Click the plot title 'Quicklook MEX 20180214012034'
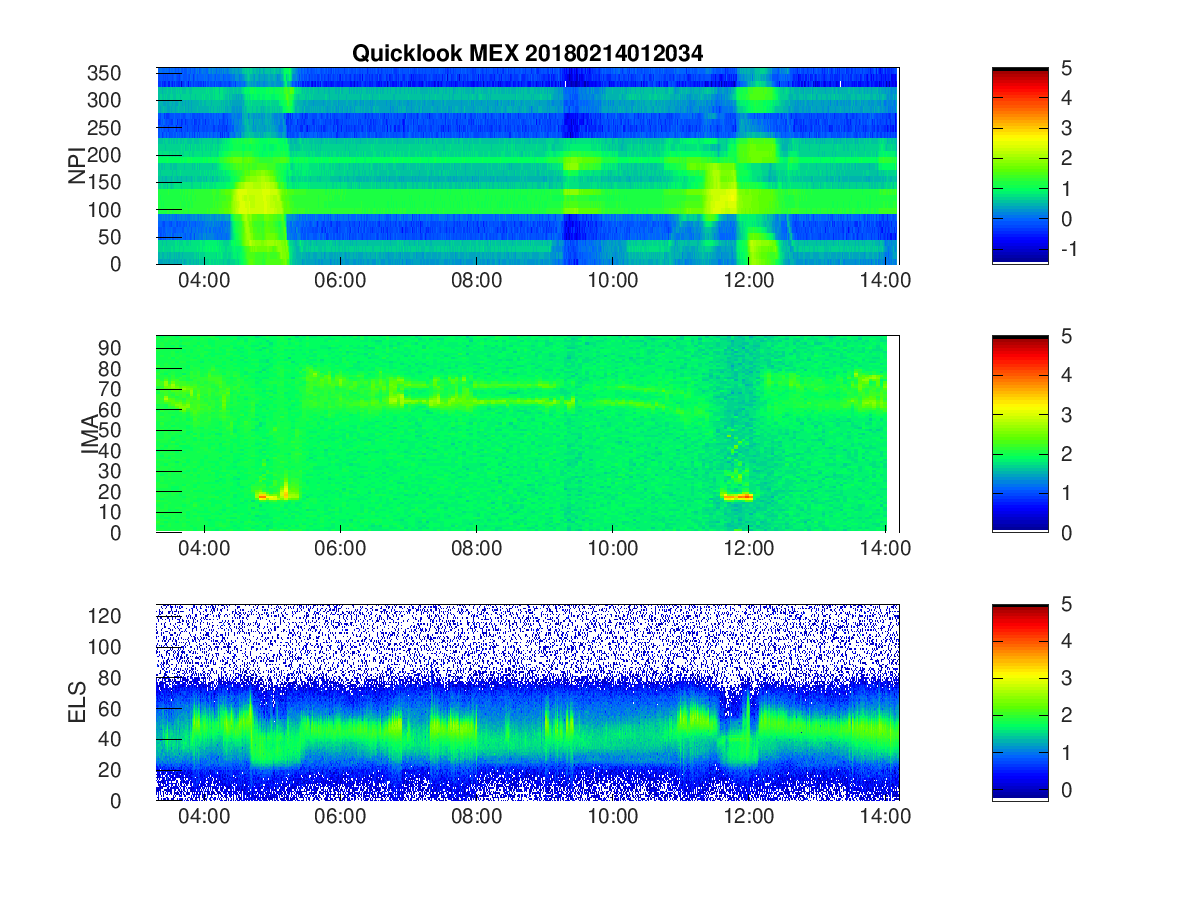 [x=527, y=54]
